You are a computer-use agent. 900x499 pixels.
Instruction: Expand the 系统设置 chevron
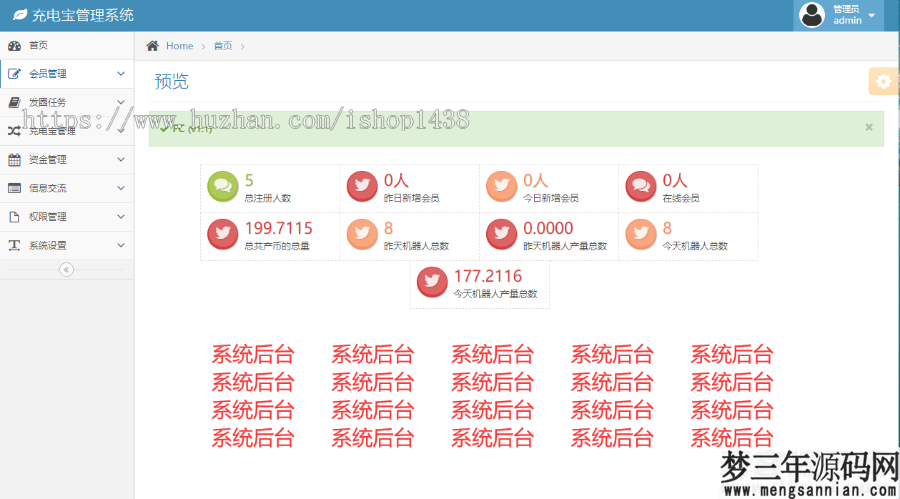(x=121, y=245)
